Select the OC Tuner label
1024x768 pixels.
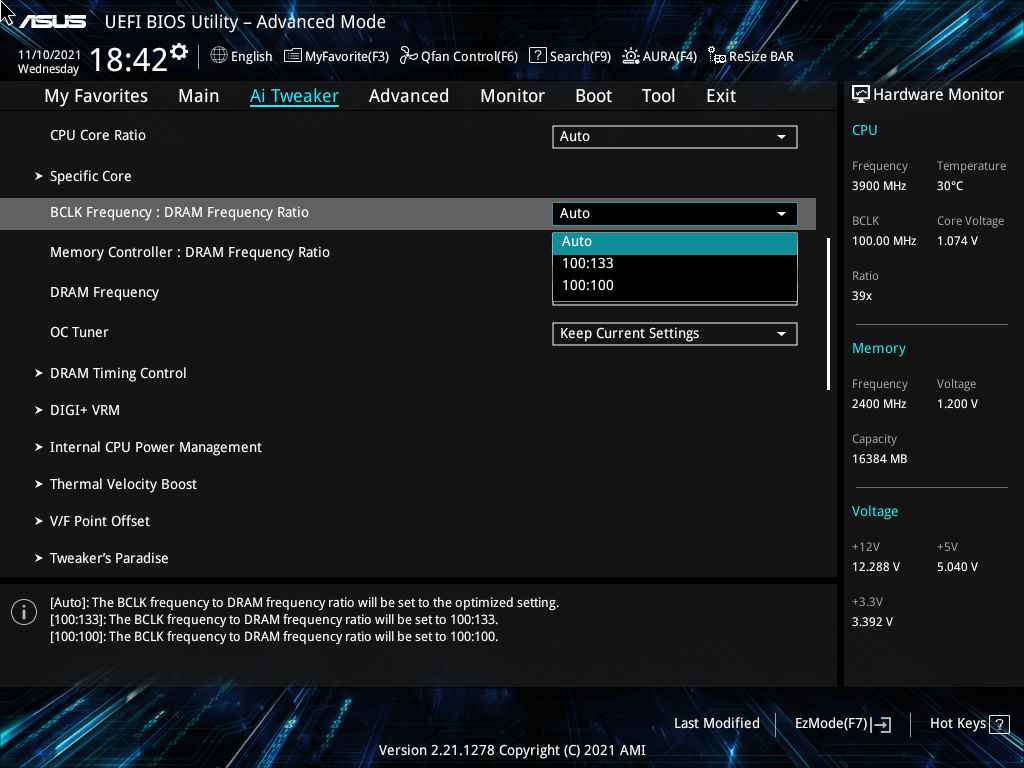click(x=79, y=332)
